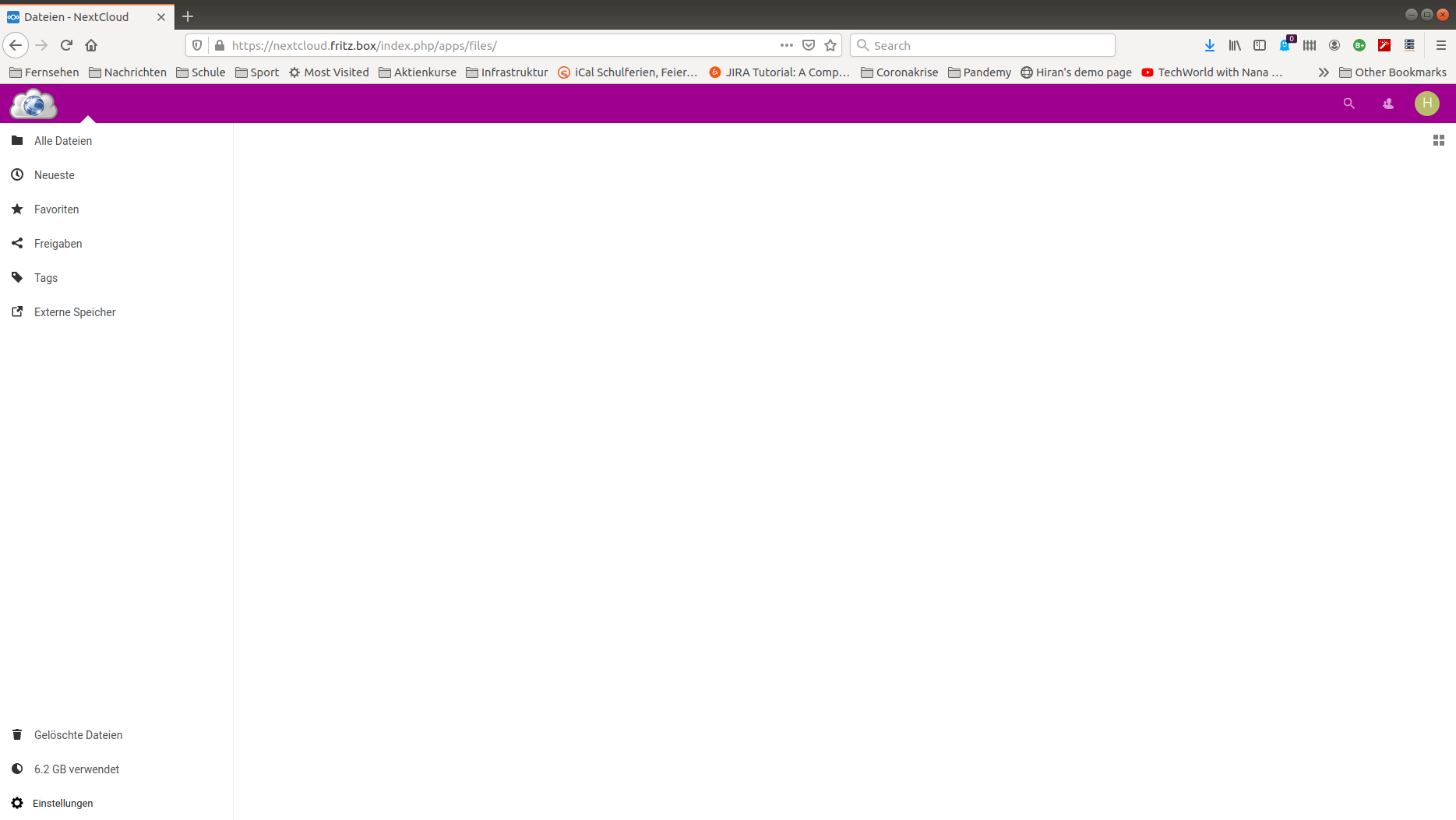Click the browser back arrow
The width and height of the screenshot is (1456, 820).
pos(16,45)
